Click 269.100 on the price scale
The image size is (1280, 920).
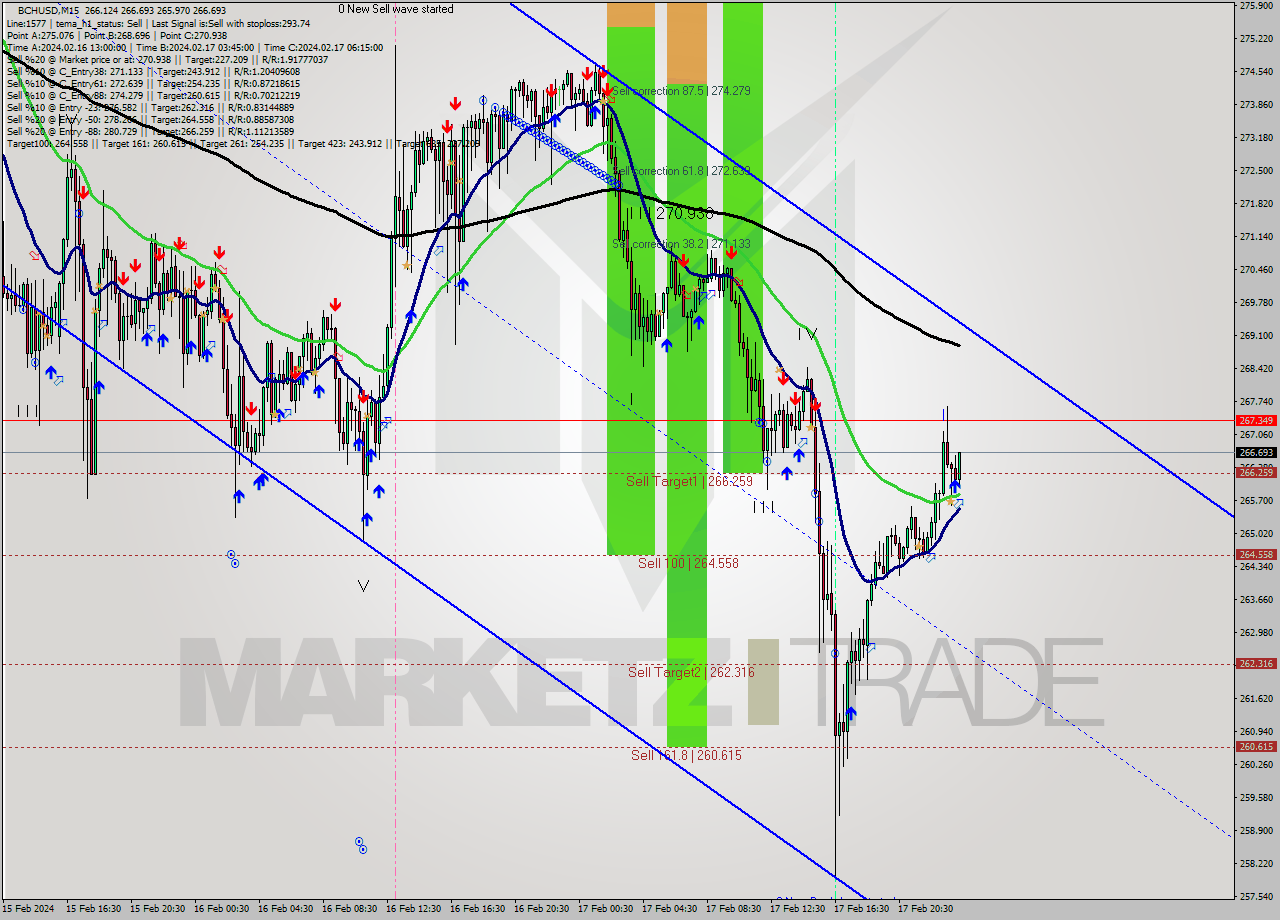point(1256,336)
